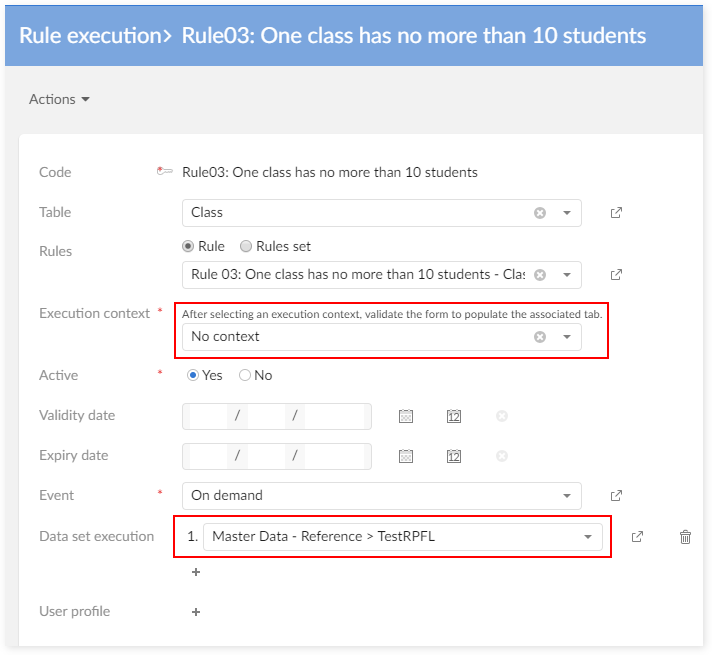Clear the Execution context selection

[x=540, y=337]
